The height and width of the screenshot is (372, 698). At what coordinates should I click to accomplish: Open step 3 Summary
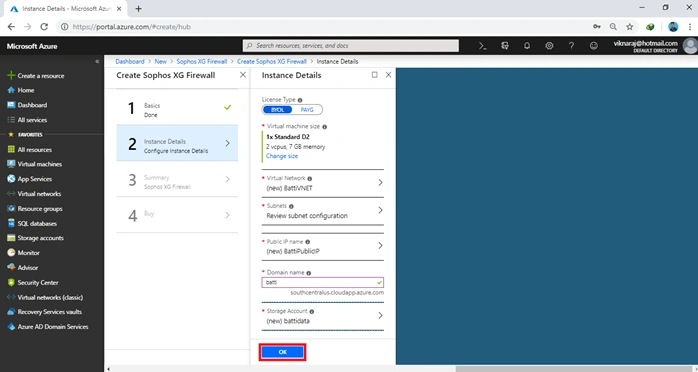(x=177, y=179)
